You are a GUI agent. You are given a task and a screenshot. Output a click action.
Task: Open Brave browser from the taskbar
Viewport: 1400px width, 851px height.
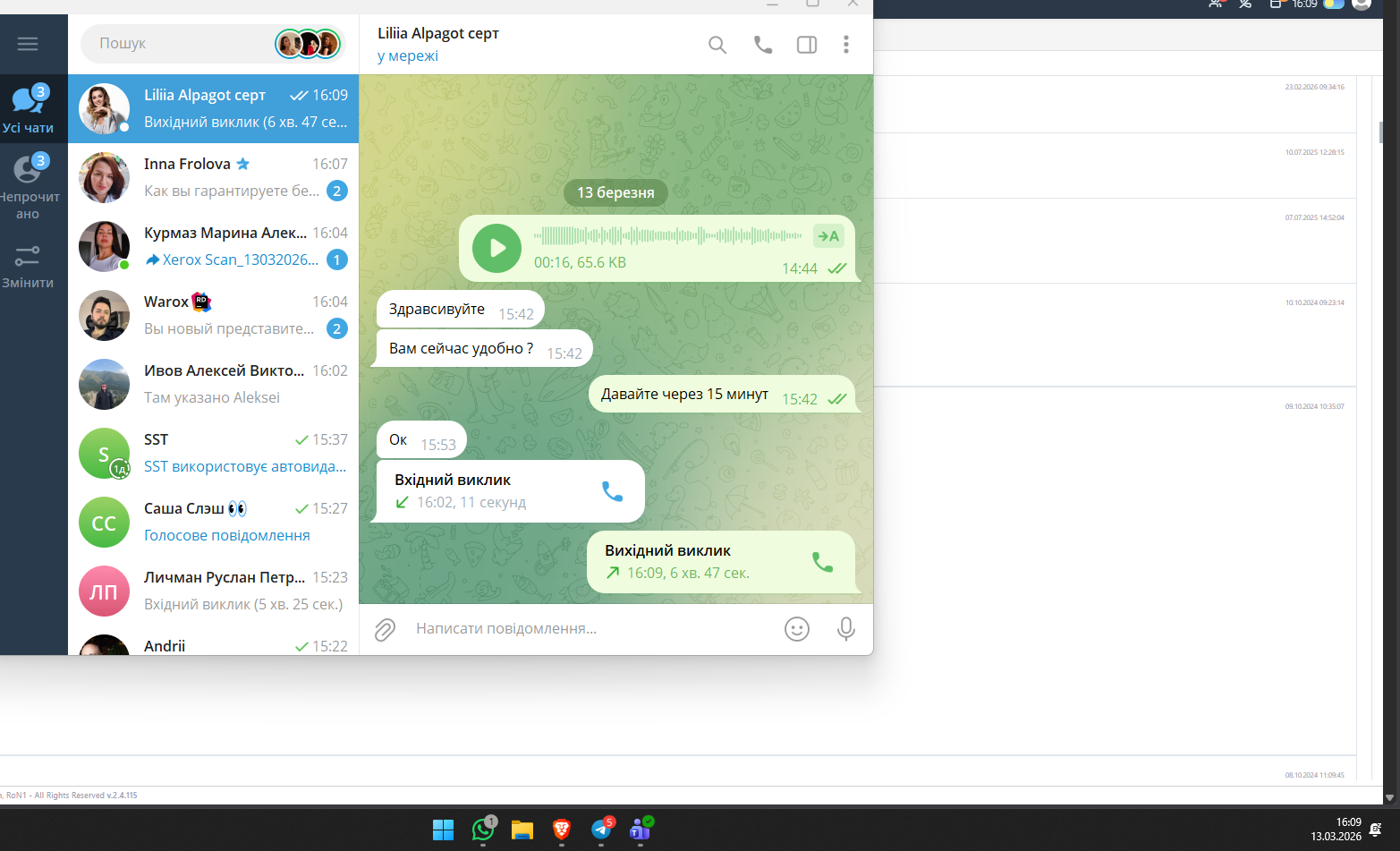tap(562, 830)
